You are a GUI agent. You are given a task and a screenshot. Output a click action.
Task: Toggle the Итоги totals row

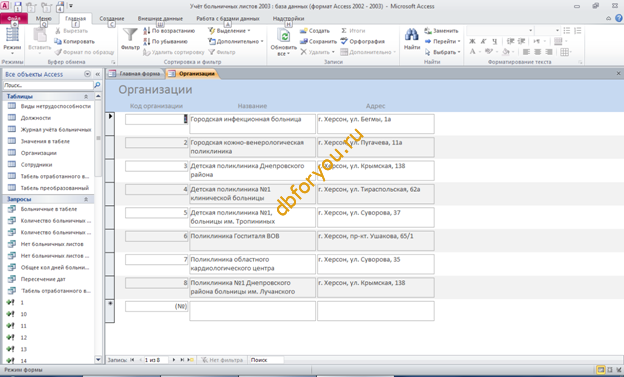353,31
